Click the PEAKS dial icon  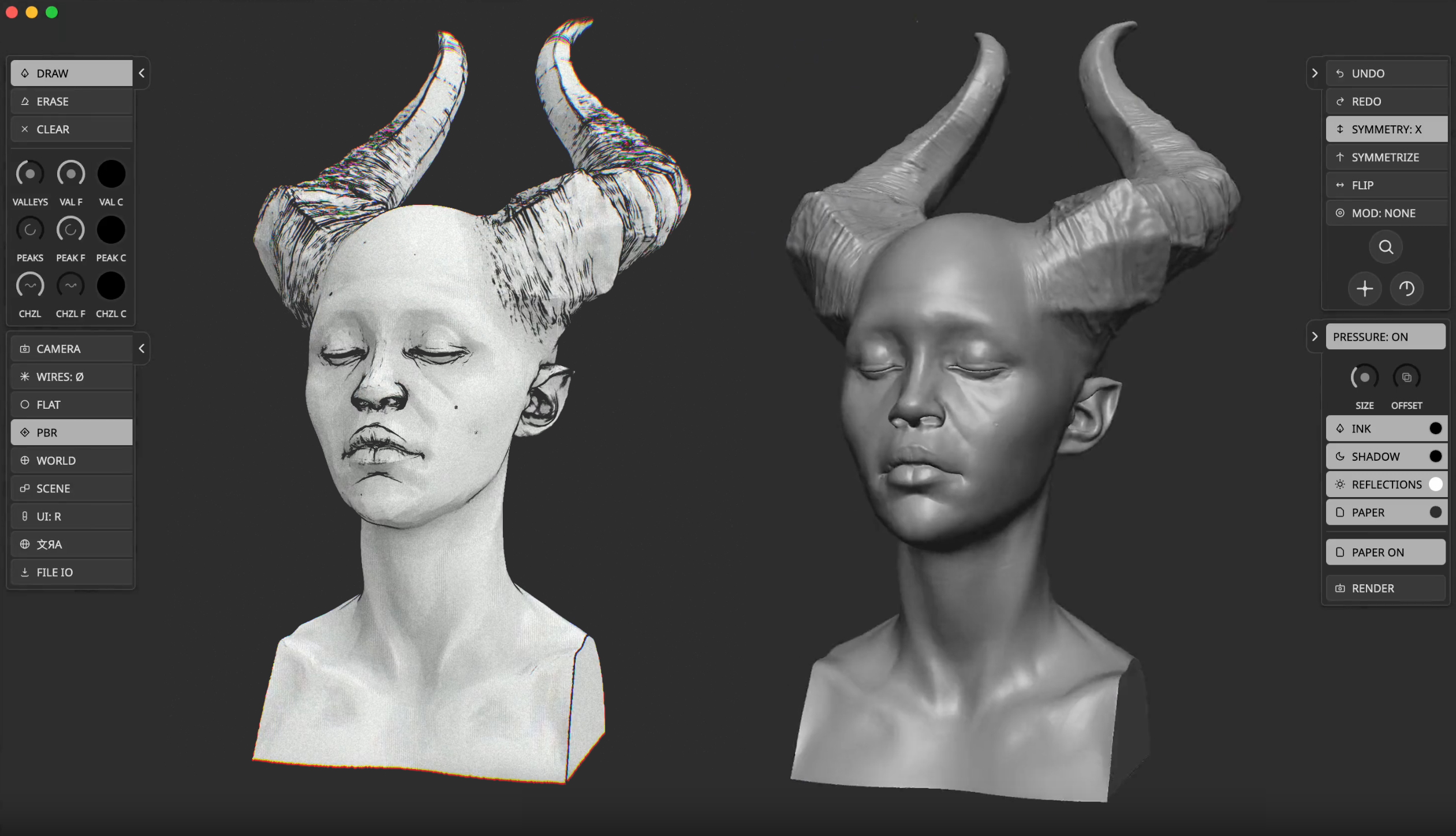[30, 230]
